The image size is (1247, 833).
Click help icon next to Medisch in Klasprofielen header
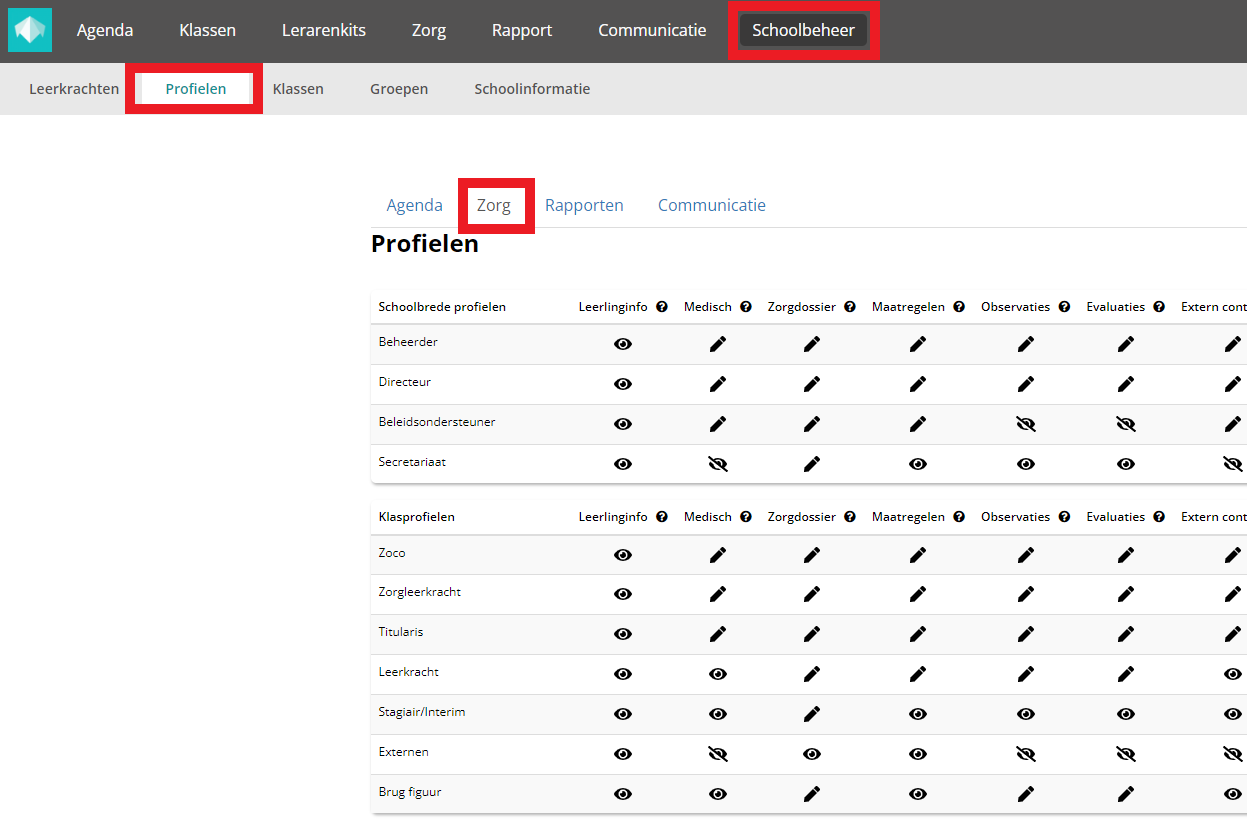(746, 517)
